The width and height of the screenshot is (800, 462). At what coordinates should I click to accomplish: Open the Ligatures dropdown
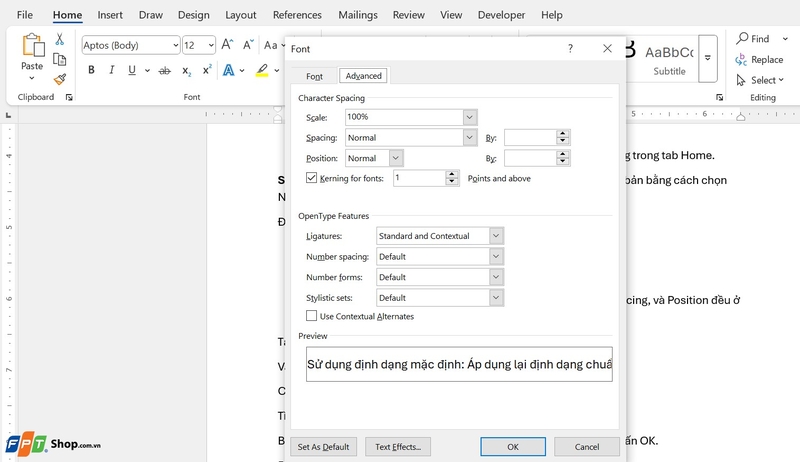[x=496, y=236]
